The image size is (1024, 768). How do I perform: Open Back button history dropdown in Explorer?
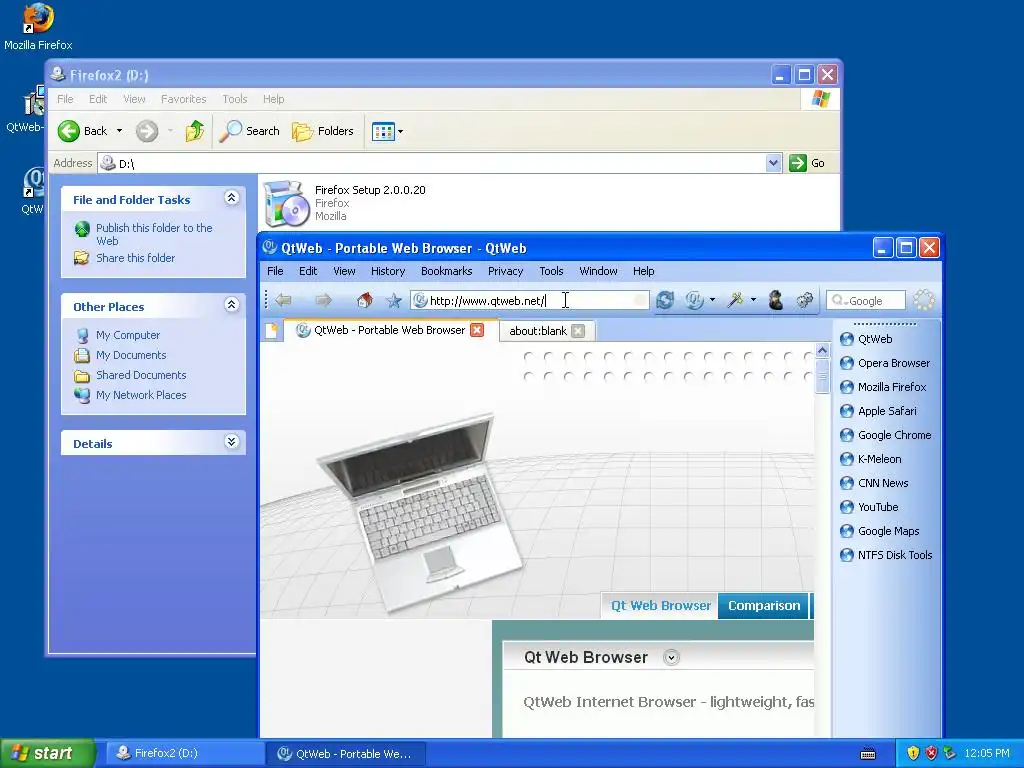pos(120,131)
